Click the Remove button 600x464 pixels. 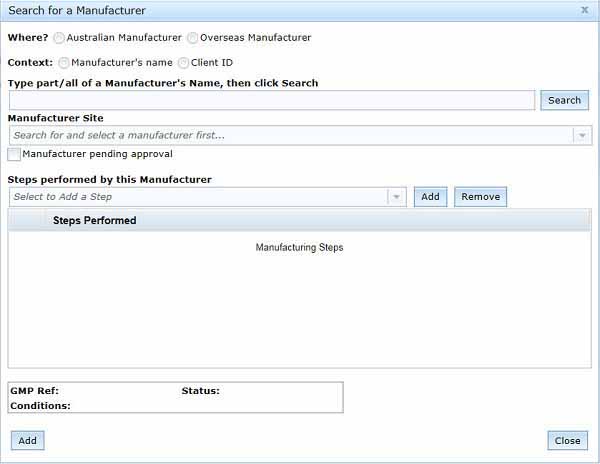[x=480, y=197]
